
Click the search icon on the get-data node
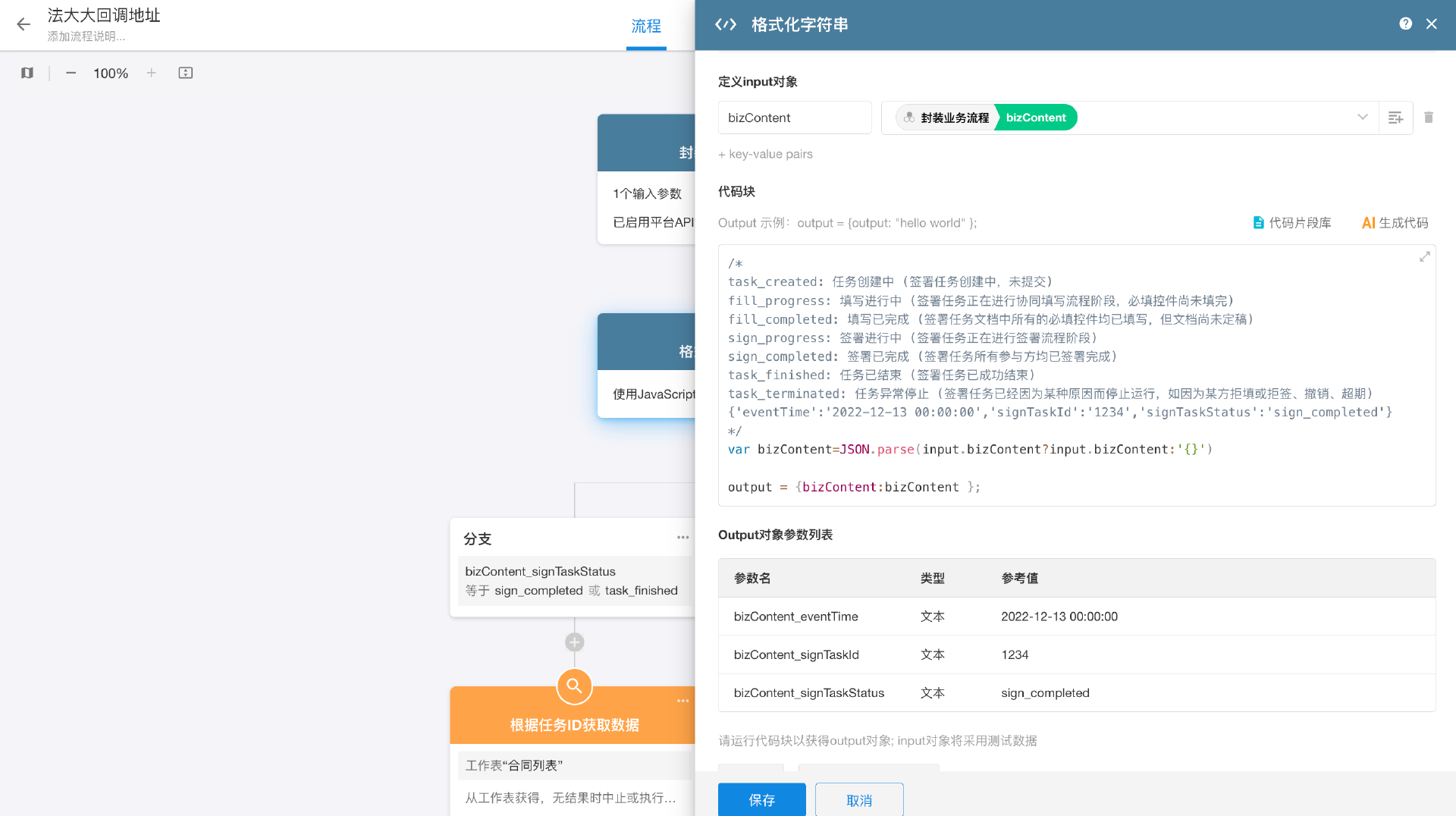tap(574, 686)
